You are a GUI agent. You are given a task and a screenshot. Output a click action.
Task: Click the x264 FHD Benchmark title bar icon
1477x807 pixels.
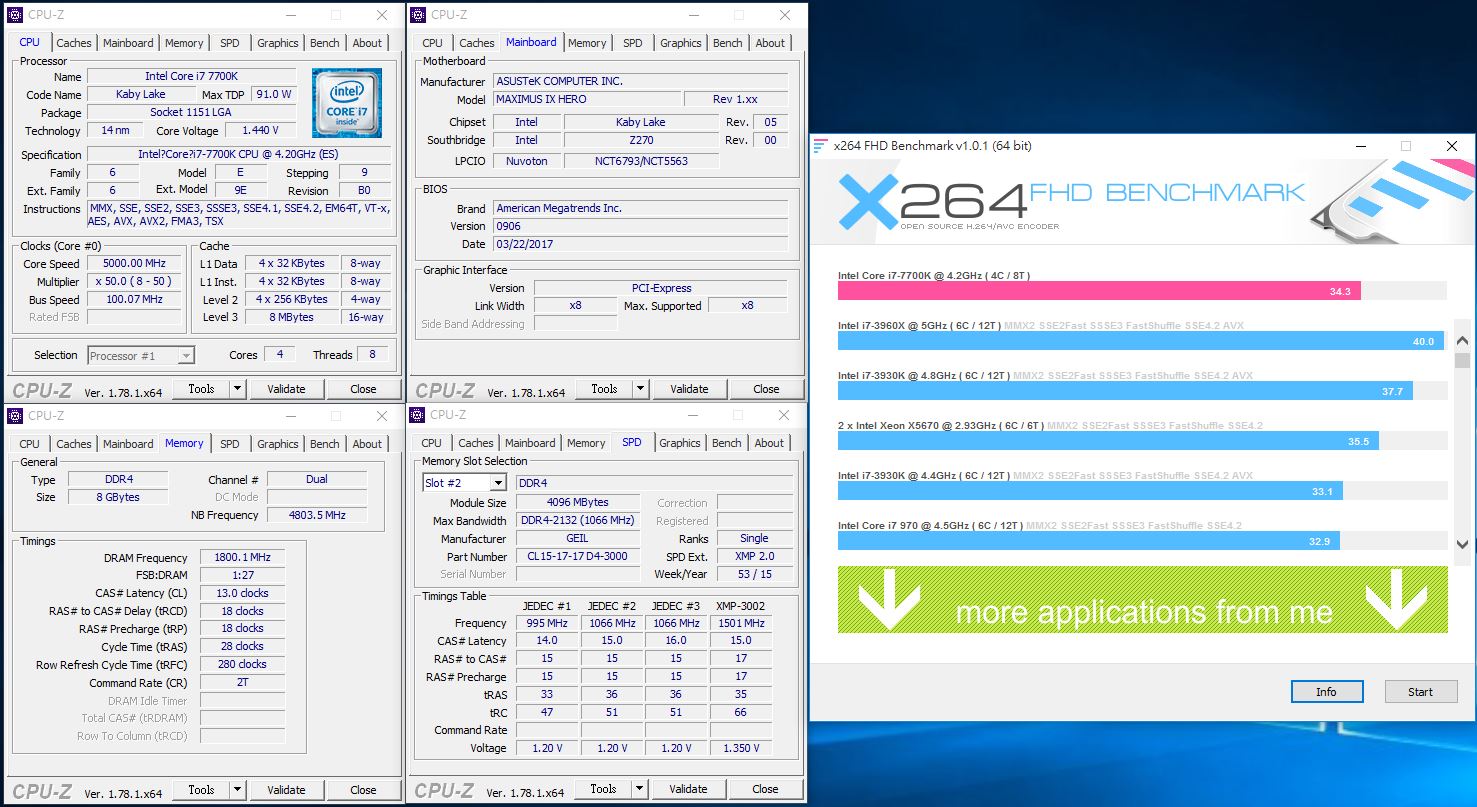pos(821,146)
